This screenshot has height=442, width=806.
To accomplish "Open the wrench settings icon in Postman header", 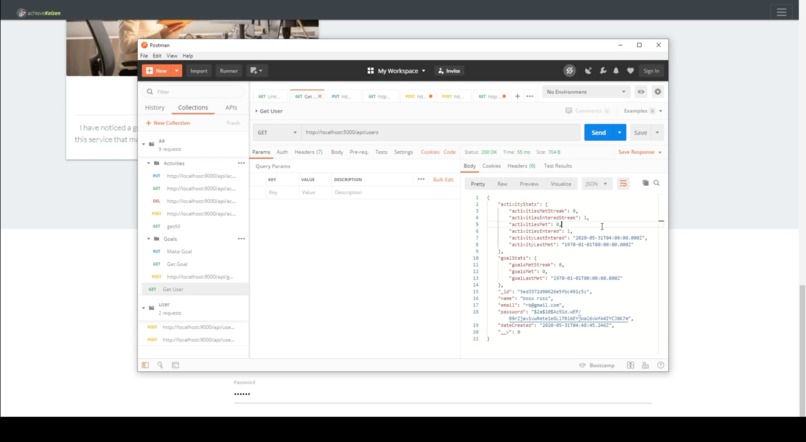I will (602, 71).
